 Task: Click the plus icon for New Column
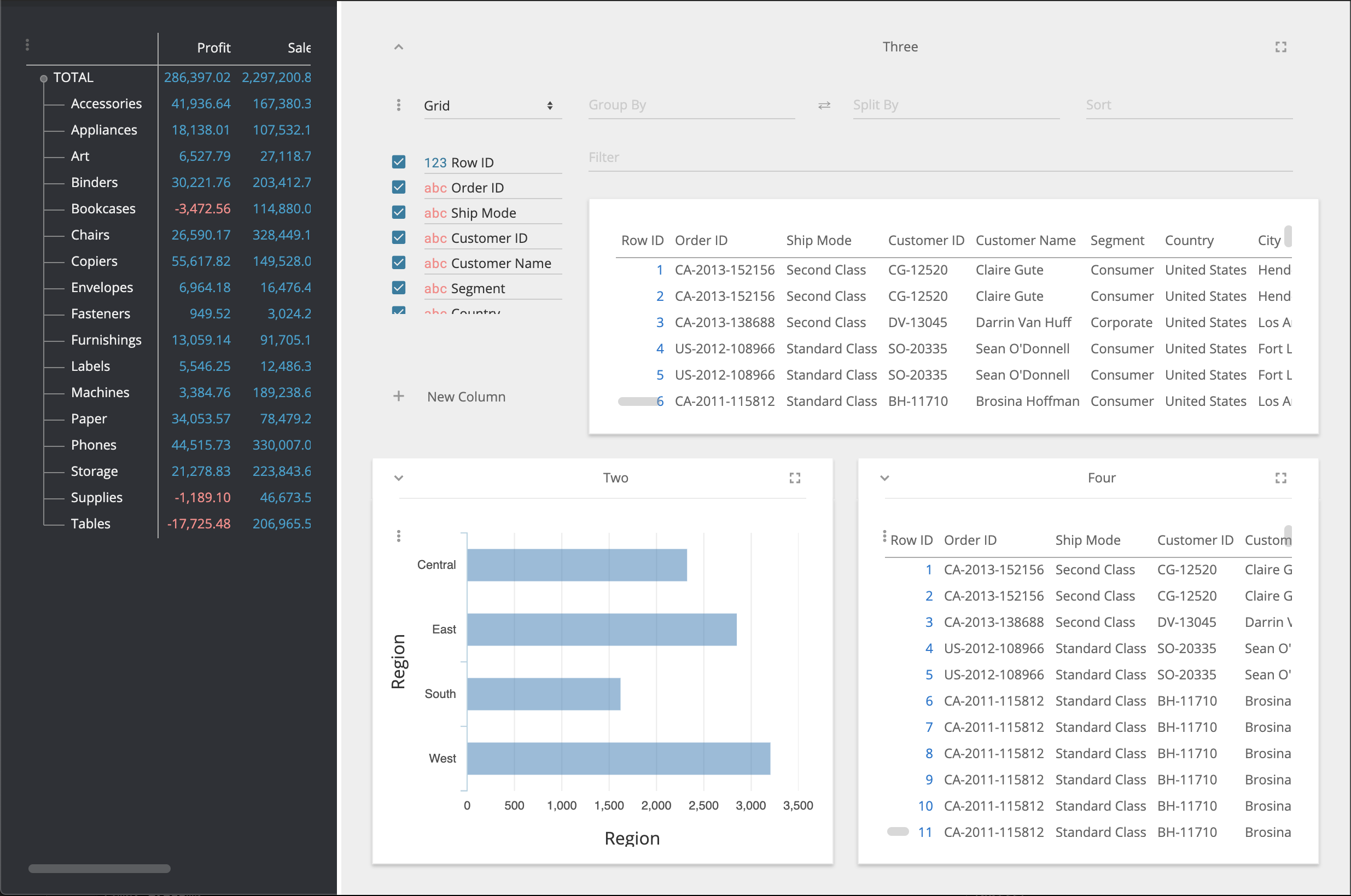(398, 396)
